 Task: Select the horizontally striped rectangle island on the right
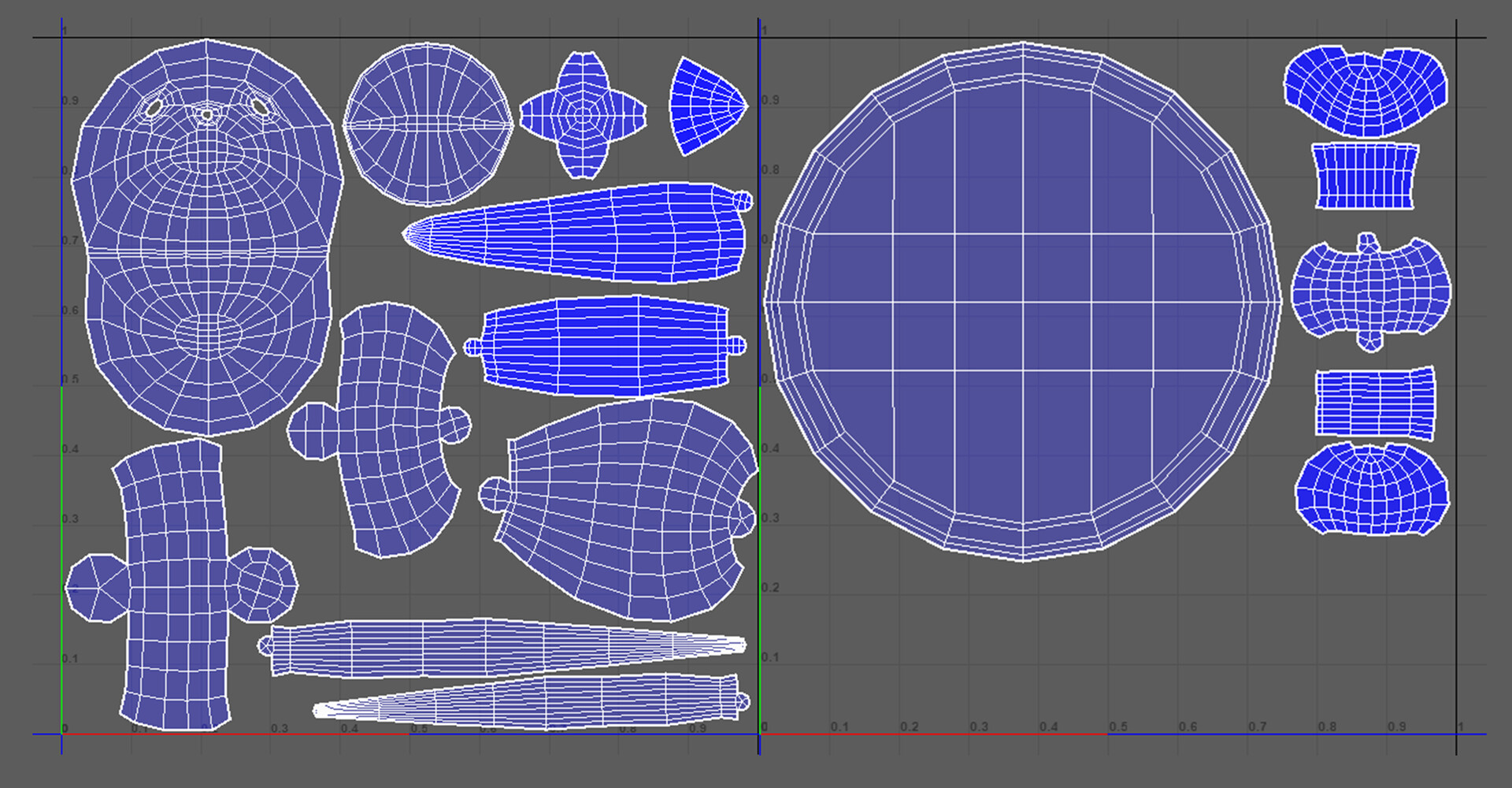coord(1375,403)
